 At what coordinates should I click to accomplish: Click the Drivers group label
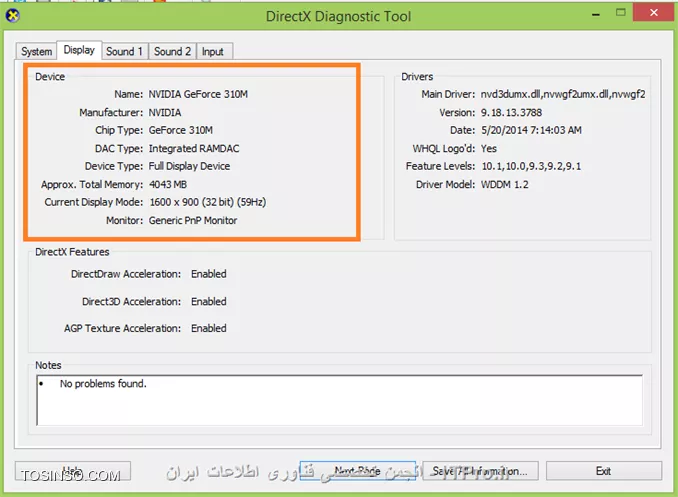(x=417, y=77)
